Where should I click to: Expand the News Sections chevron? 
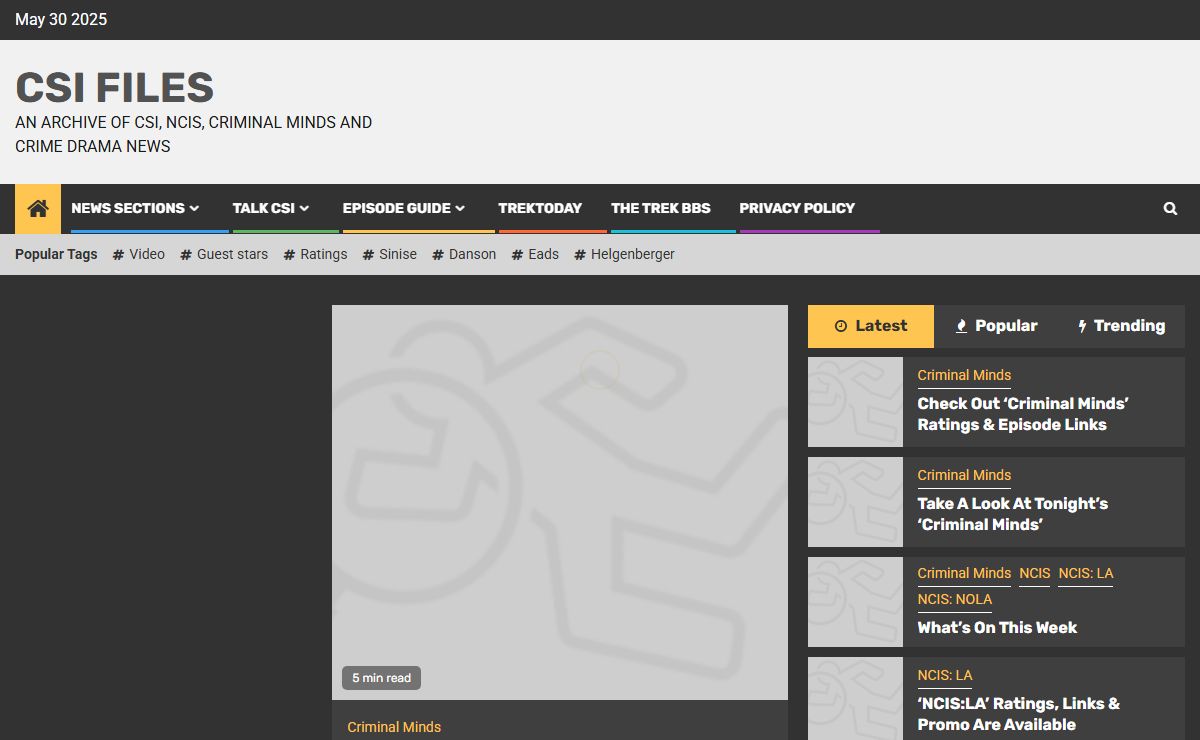point(194,208)
